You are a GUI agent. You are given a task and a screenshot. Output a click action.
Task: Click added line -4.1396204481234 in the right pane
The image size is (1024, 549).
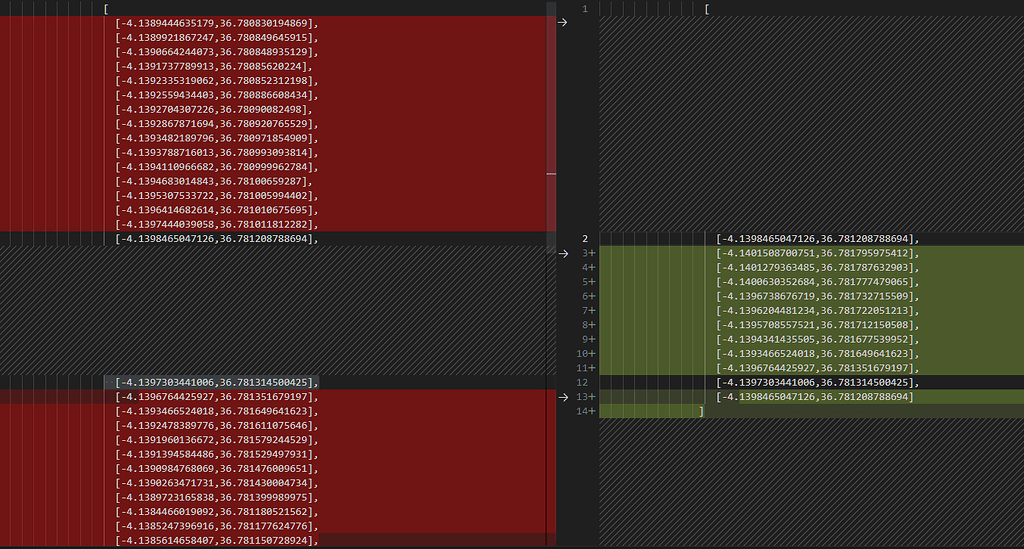click(817, 311)
